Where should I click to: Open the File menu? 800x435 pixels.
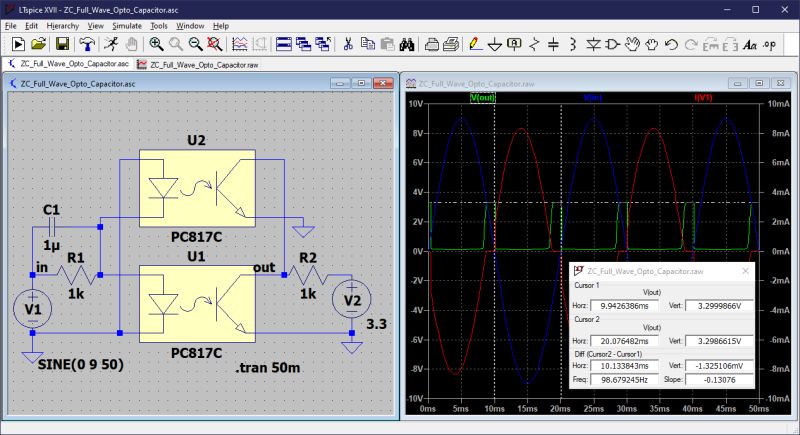11,25
